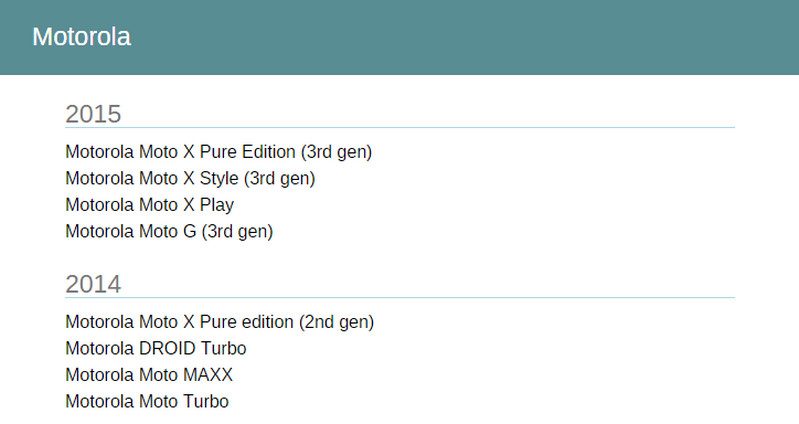This screenshot has width=799, height=424.
Task: Open the 2015 Style-named Moto X device
Action: click(x=190, y=178)
